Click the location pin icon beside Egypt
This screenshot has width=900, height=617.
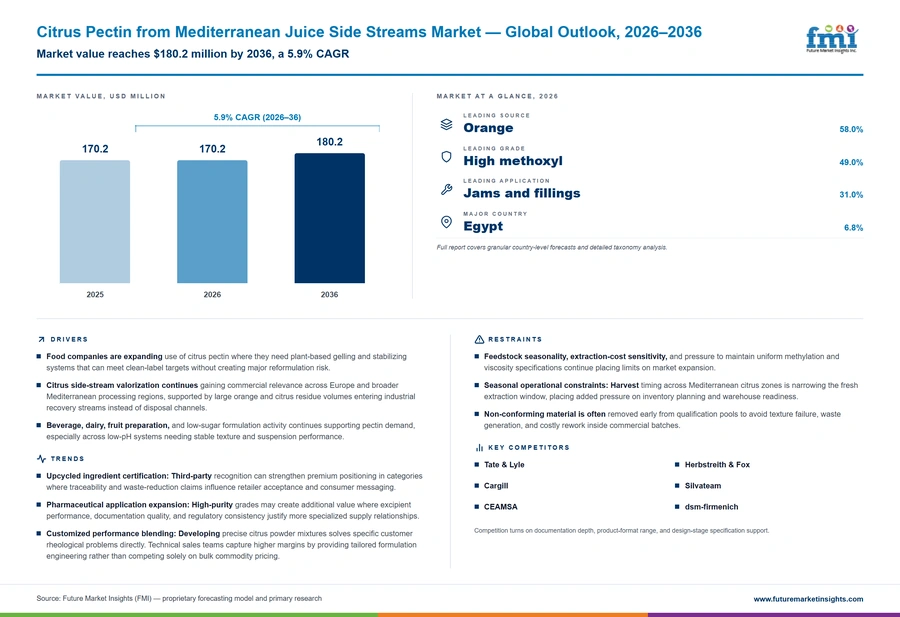point(446,222)
